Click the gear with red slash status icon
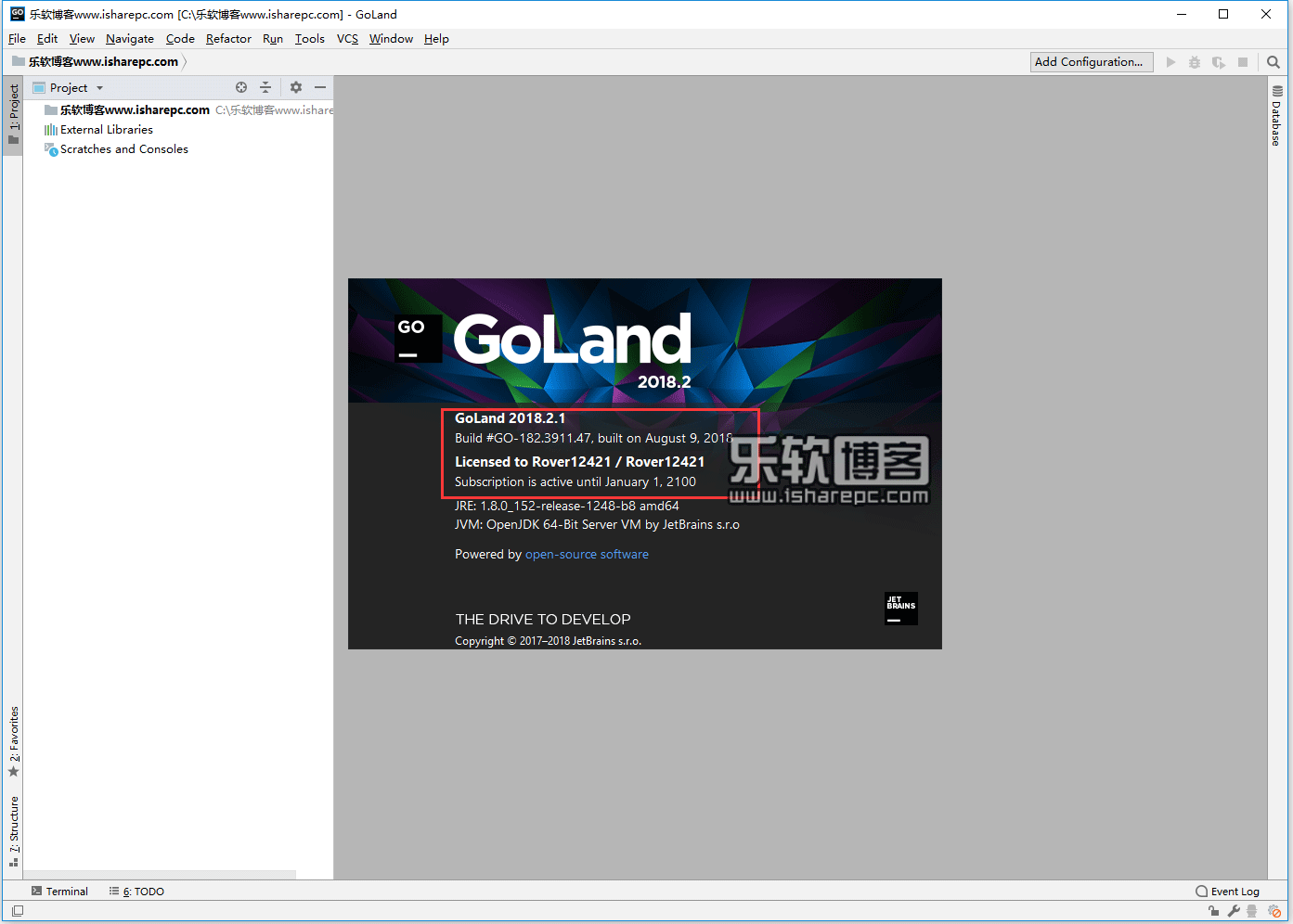1293x924 pixels. coord(1275,911)
